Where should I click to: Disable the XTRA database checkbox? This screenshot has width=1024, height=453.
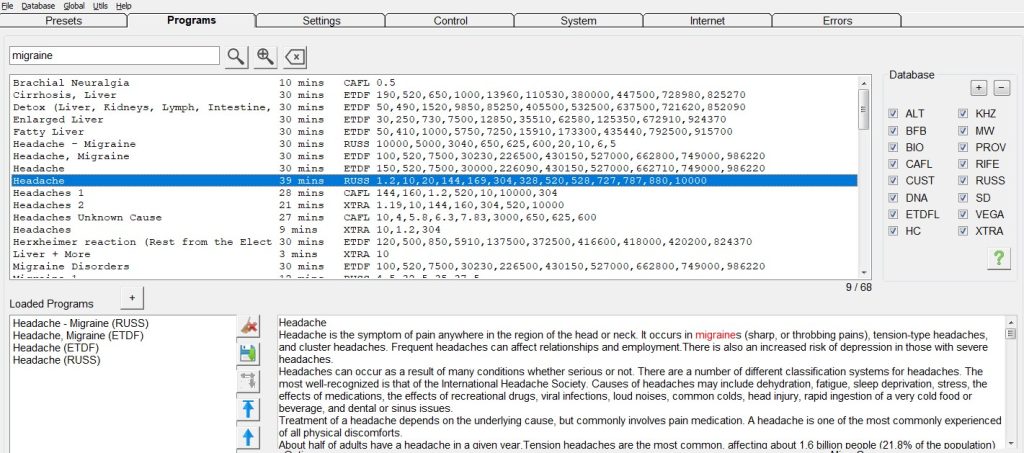[x=964, y=231]
